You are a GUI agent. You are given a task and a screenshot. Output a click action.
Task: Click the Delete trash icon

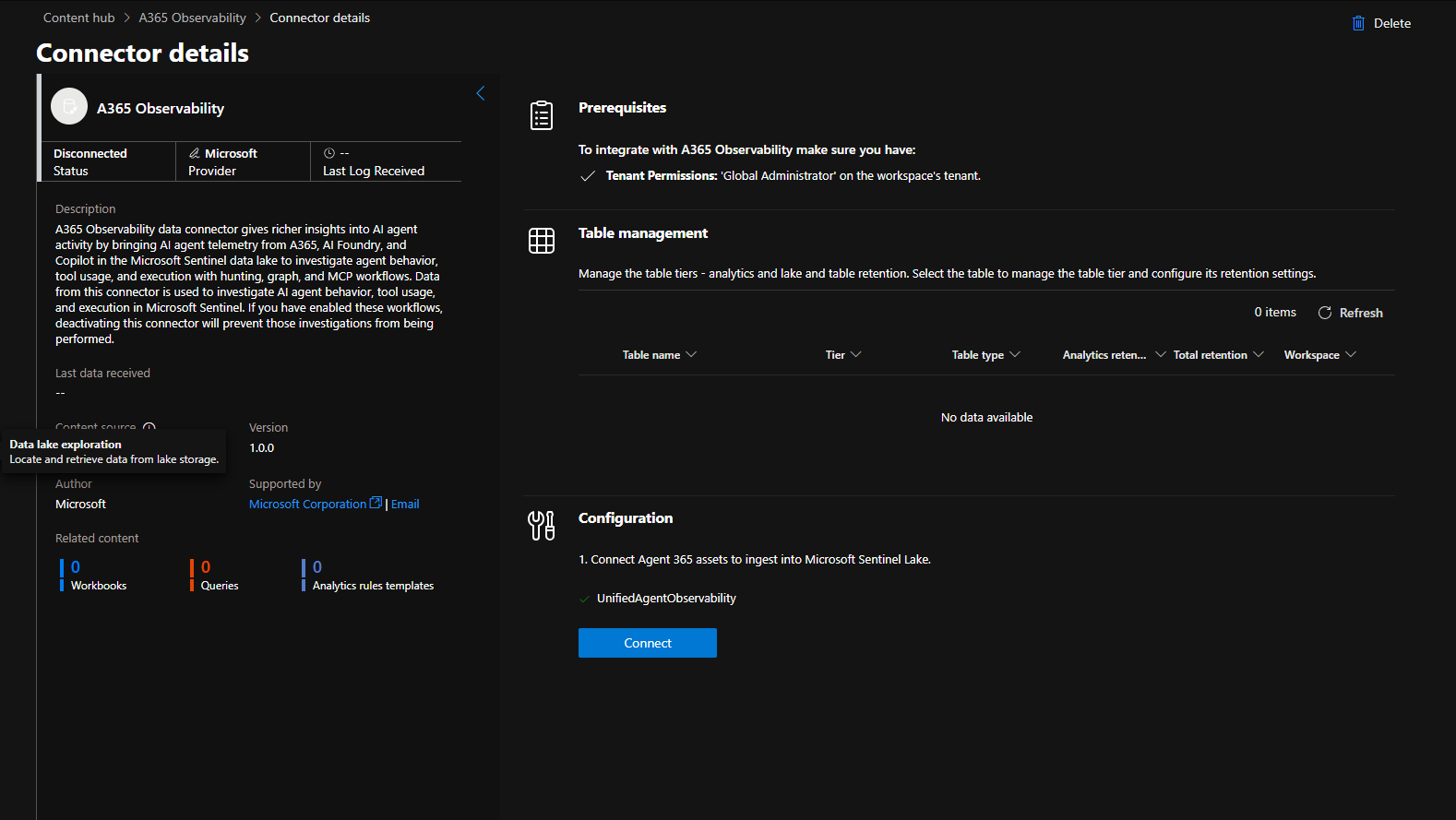1358,23
